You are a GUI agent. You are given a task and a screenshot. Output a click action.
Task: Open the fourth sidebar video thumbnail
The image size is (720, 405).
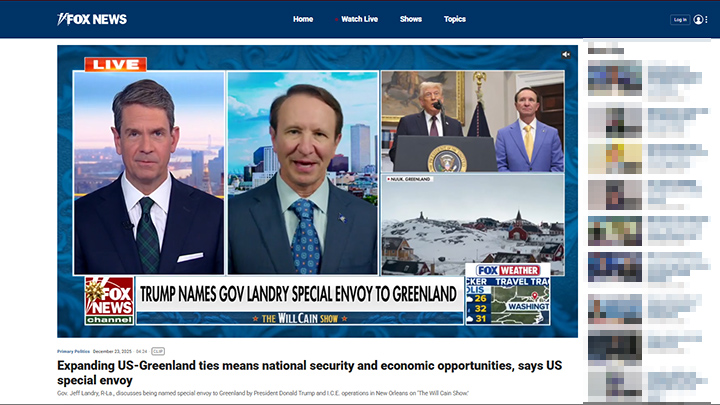614,195
